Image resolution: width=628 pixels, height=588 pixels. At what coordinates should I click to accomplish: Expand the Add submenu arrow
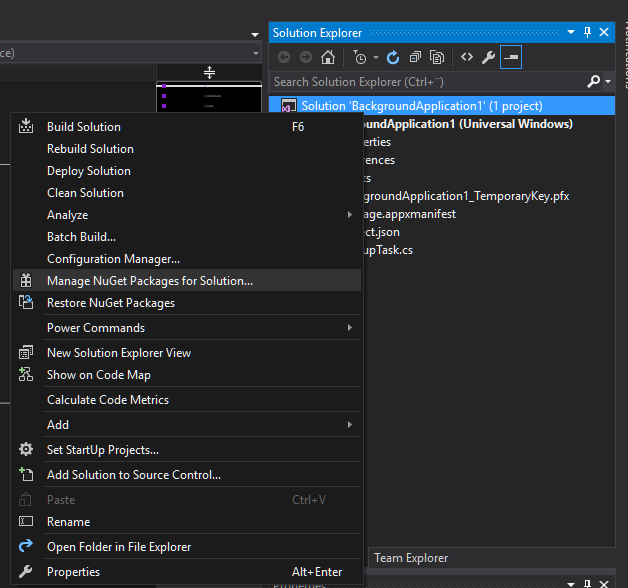click(350, 425)
